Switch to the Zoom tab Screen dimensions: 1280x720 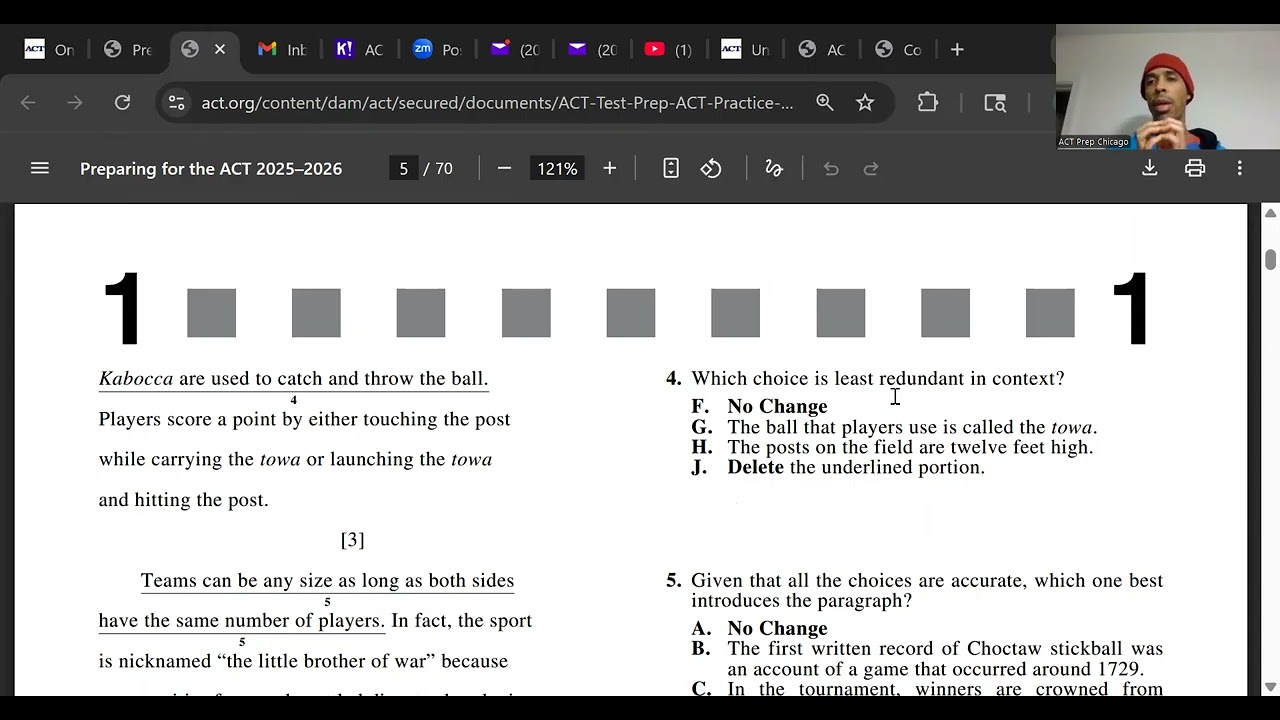438,49
